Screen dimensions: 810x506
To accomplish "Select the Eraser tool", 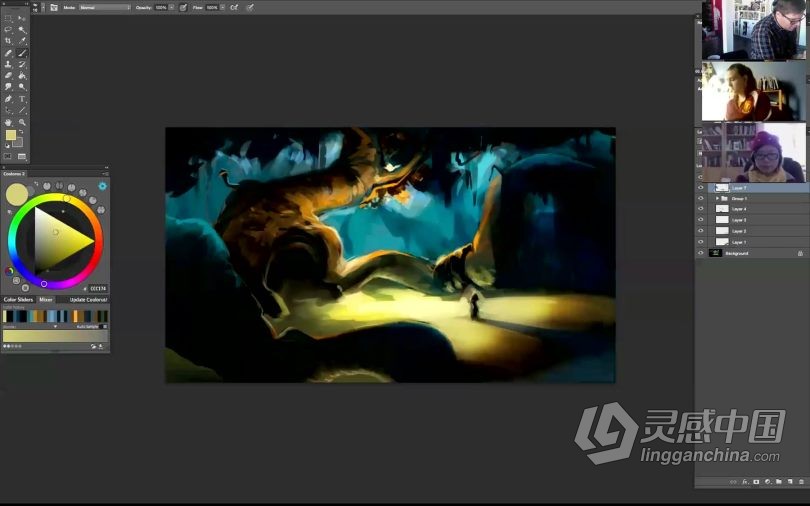I will (x=8, y=75).
